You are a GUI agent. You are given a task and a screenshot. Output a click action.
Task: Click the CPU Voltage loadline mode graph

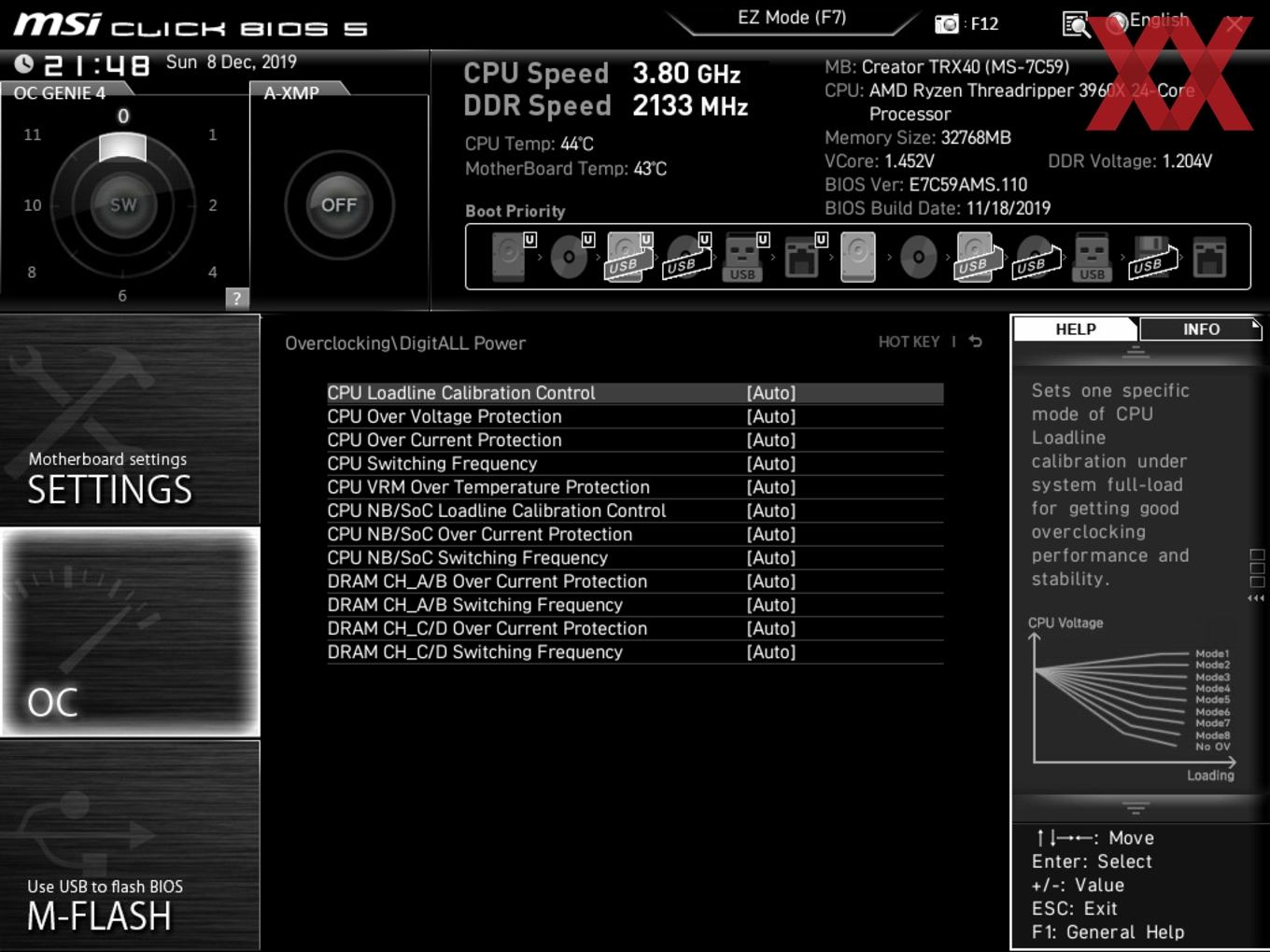click(x=1132, y=699)
